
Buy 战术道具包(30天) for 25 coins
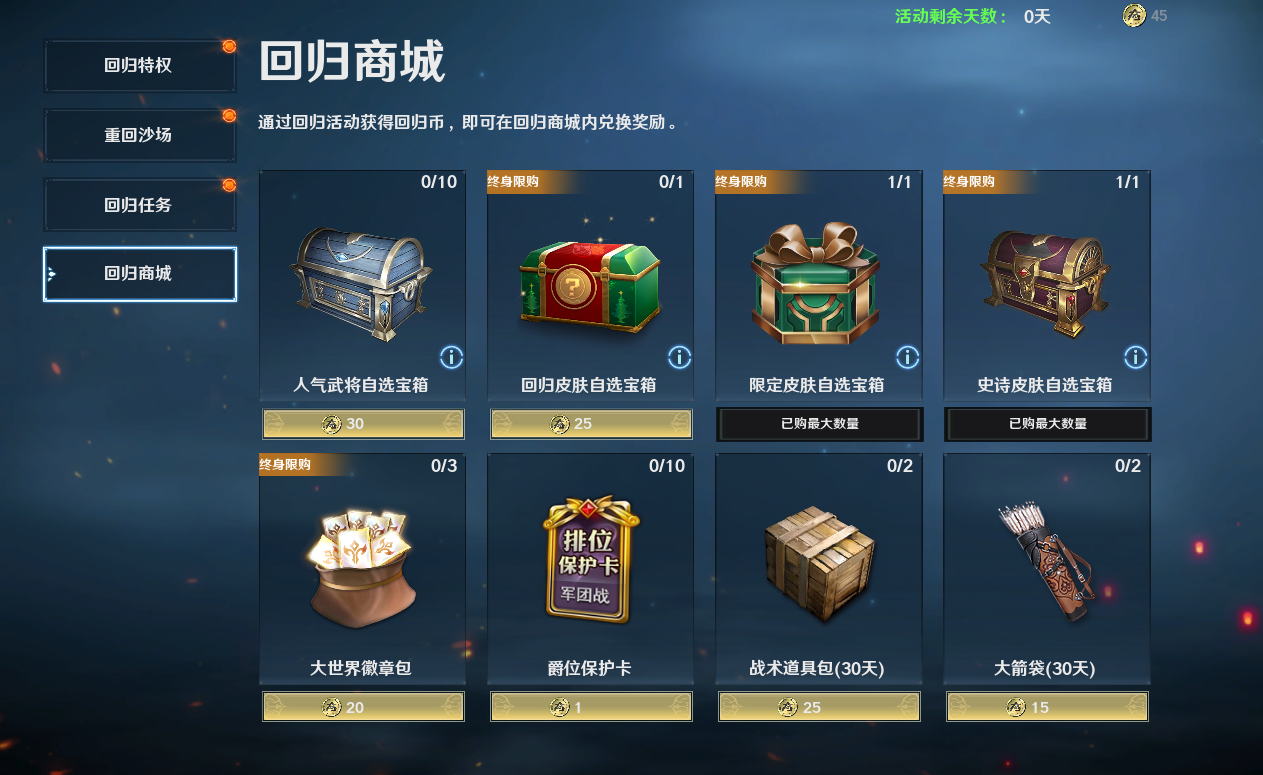[x=819, y=707]
